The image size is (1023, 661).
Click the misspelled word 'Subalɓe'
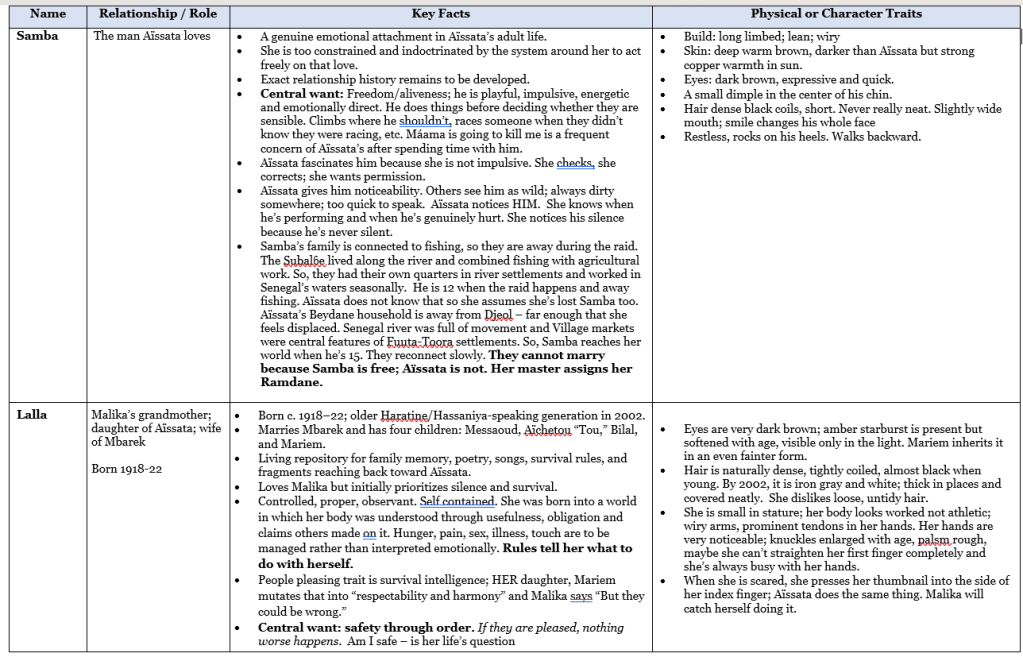pyautogui.click(x=304, y=260)
